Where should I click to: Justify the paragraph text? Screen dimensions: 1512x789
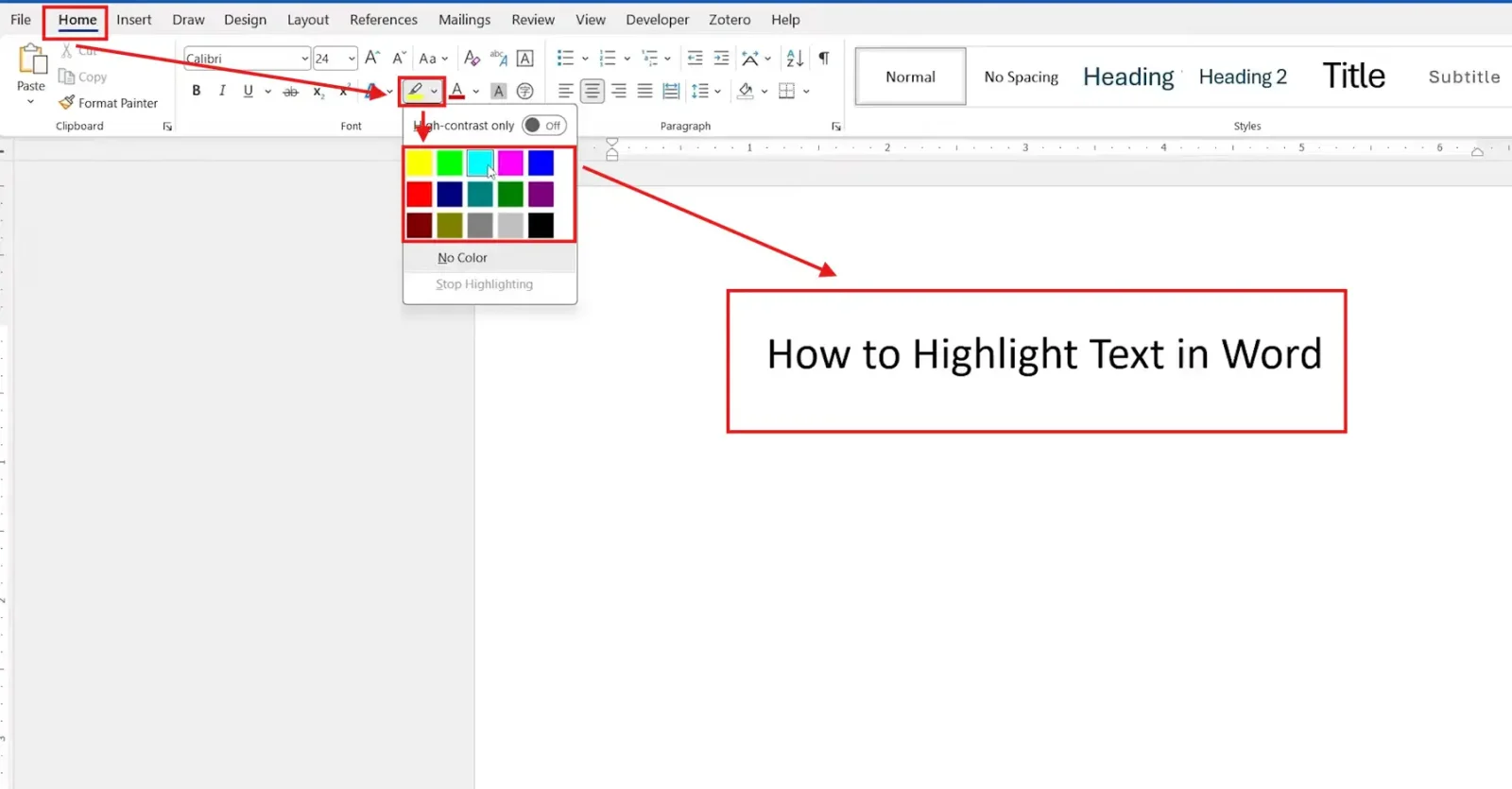point(644,91)
